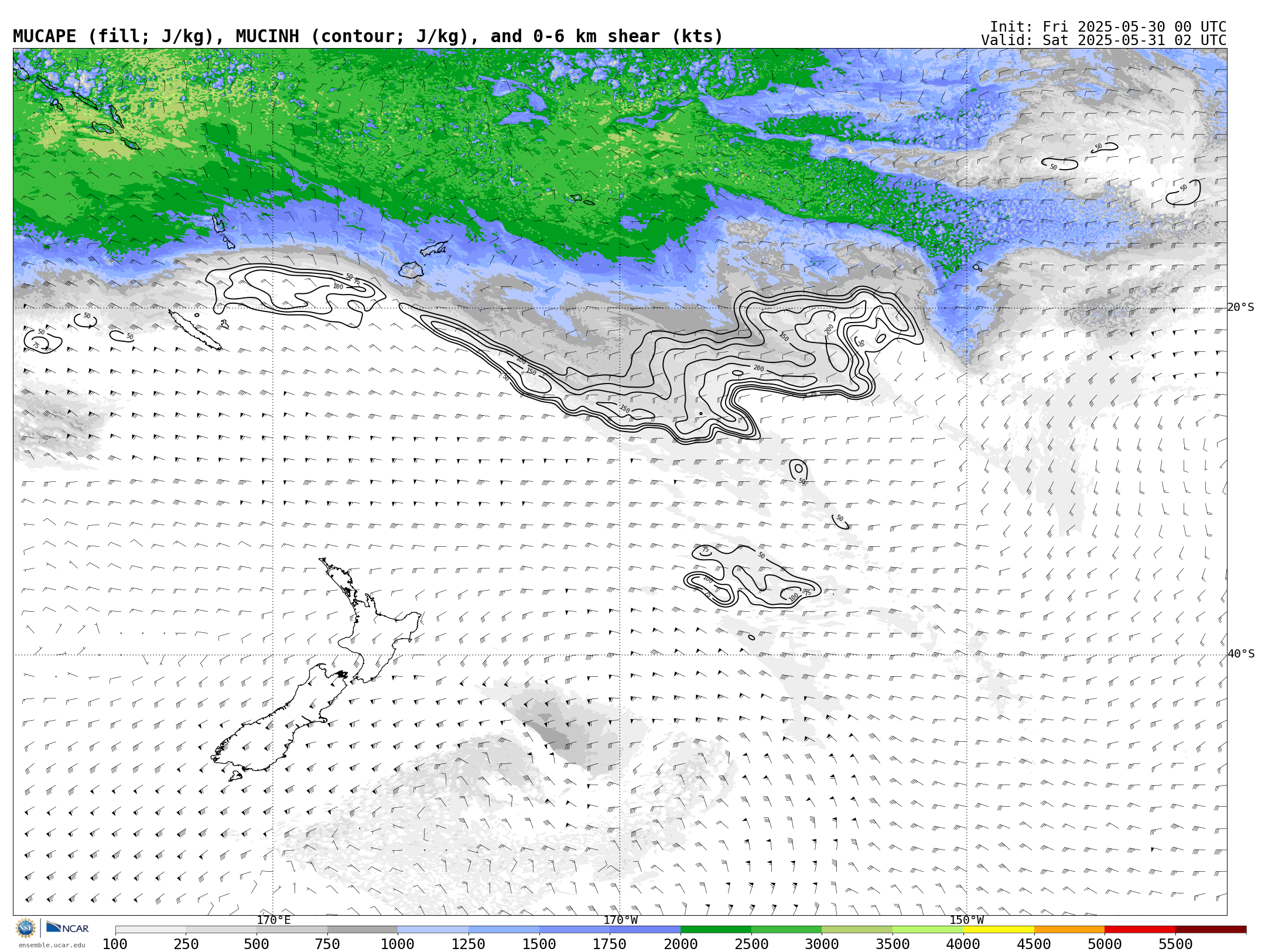Click the colorbar tick label '4000'
Image resolution: width=1265 pixels, height=952 pixels.
tap(963, 944)
